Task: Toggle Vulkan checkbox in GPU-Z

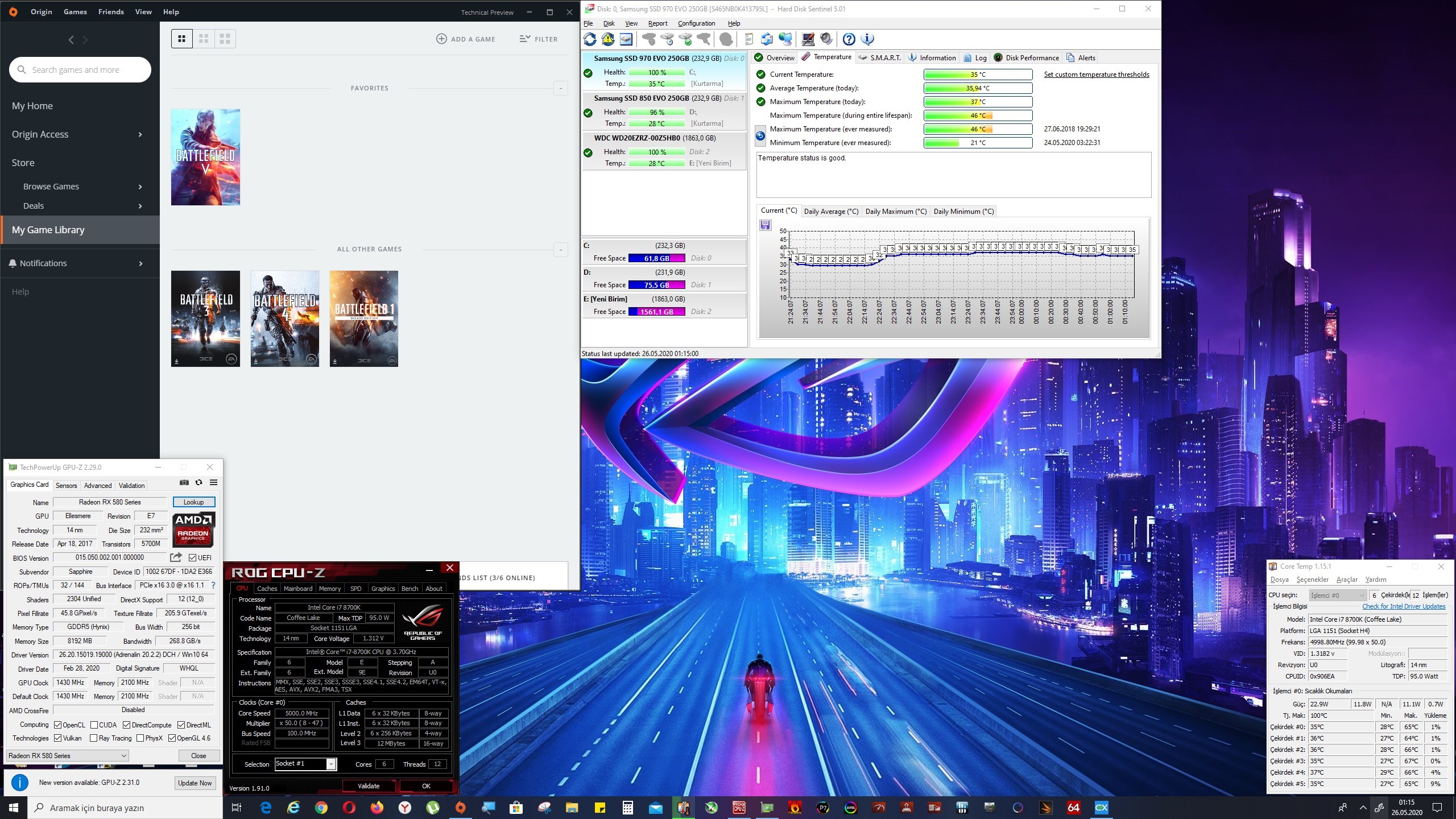Action: [x=57, y=738]
